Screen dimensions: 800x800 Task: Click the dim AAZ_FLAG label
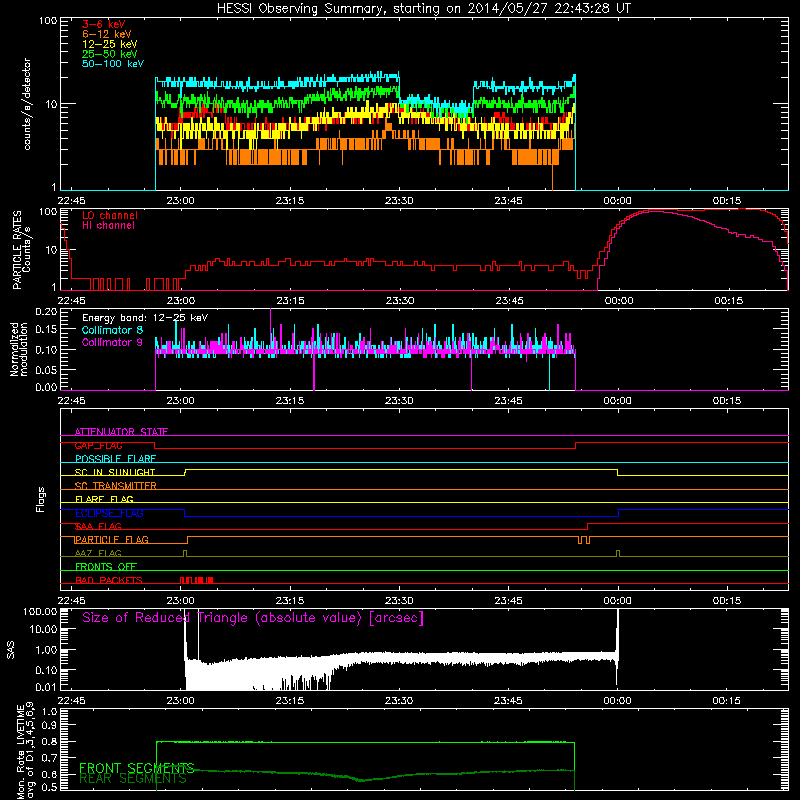click(98, 553)
